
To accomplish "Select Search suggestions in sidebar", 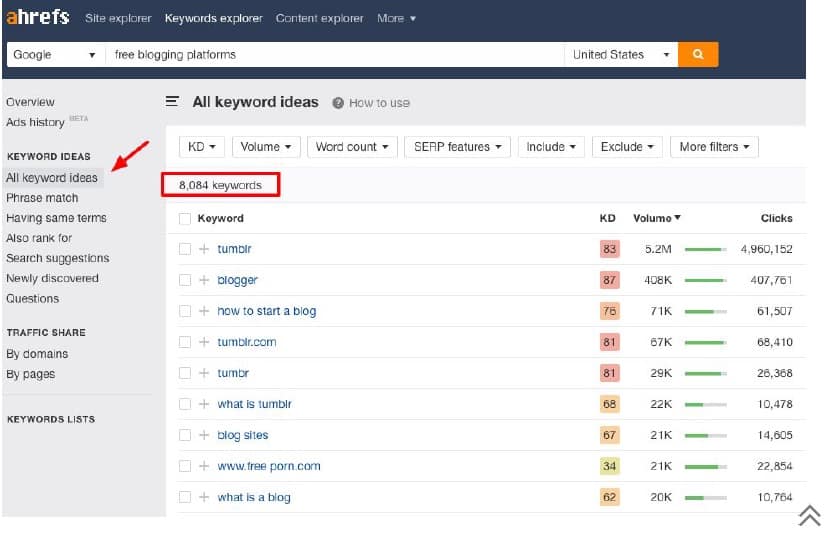I will coord(58,258).
